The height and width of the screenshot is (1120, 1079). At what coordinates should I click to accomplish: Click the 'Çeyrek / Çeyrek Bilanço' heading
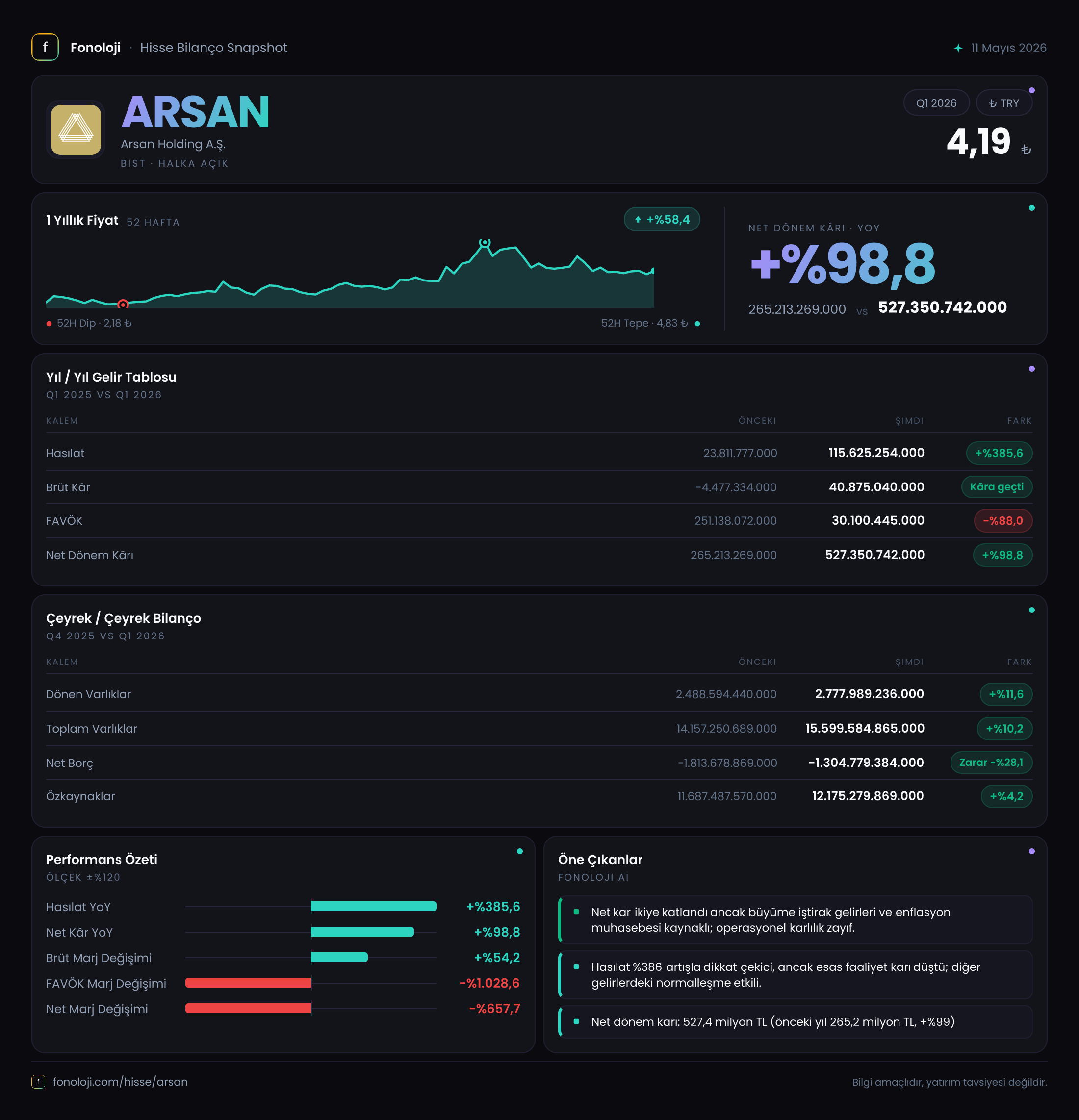pos(124,618)
